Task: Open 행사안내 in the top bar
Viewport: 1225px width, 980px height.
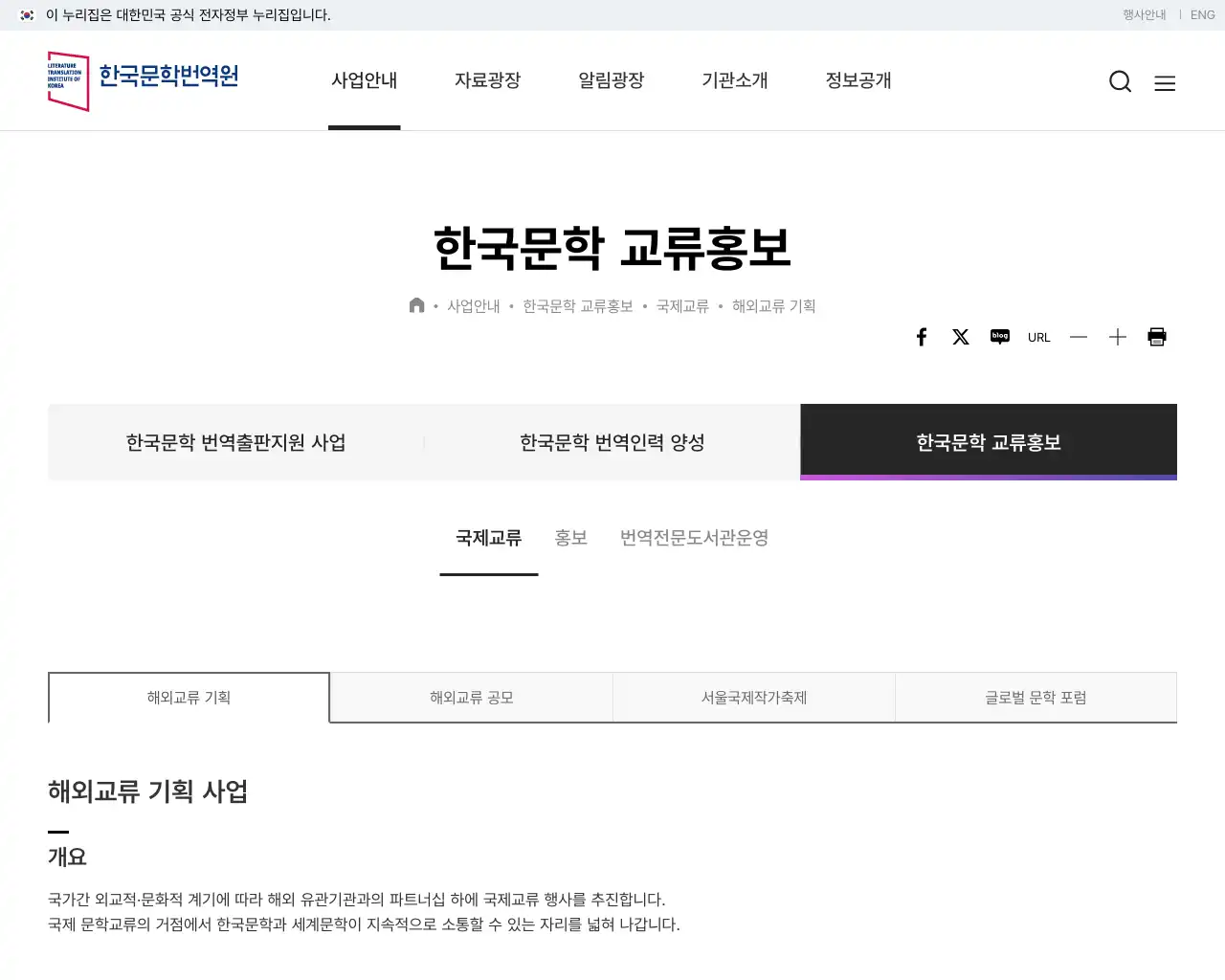Action: 1144,14
